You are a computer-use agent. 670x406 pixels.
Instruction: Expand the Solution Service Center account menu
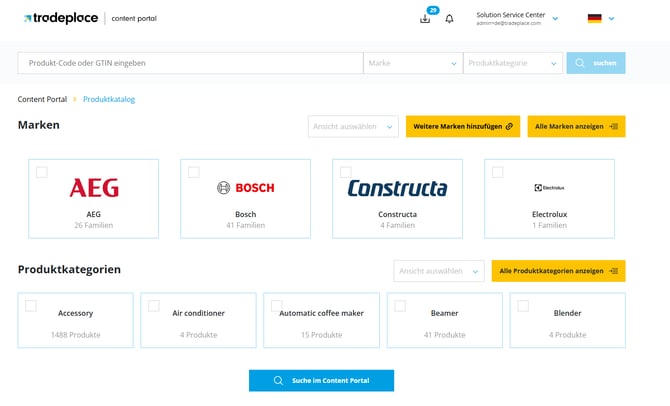[x=555, y=19]
